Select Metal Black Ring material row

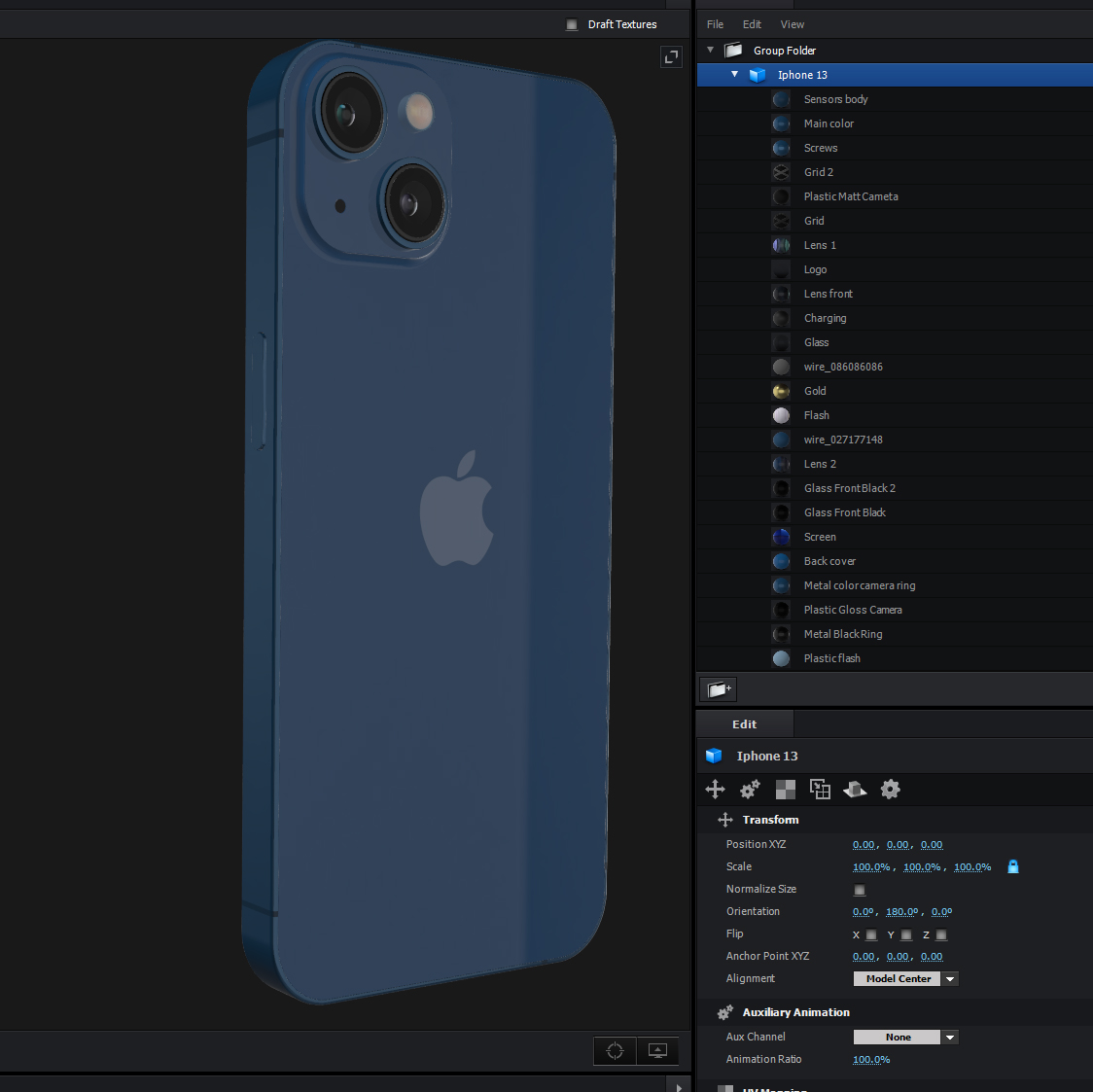895,634
